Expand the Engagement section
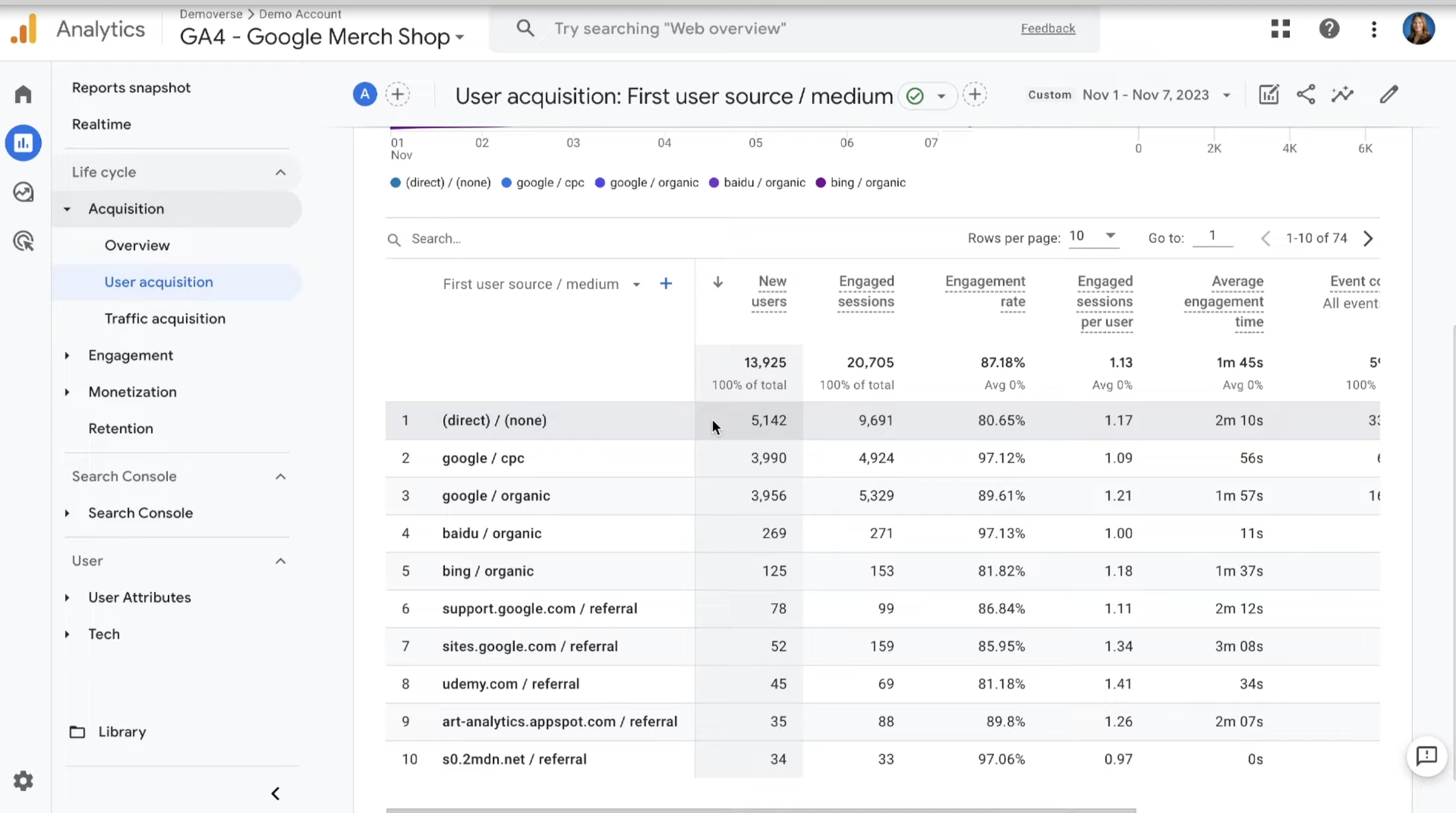 pyautogui.click(x=131, y=355)
